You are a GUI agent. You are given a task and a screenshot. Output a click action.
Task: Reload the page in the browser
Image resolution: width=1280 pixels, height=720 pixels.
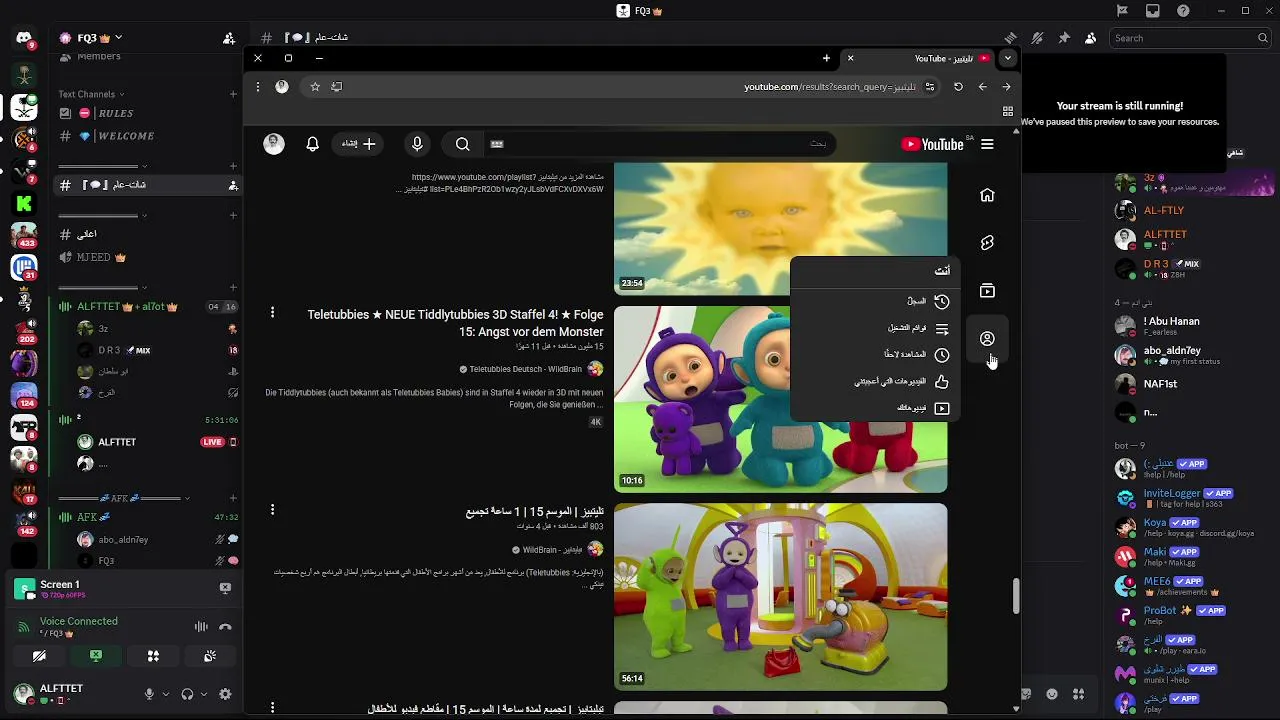tap(958, 87)
